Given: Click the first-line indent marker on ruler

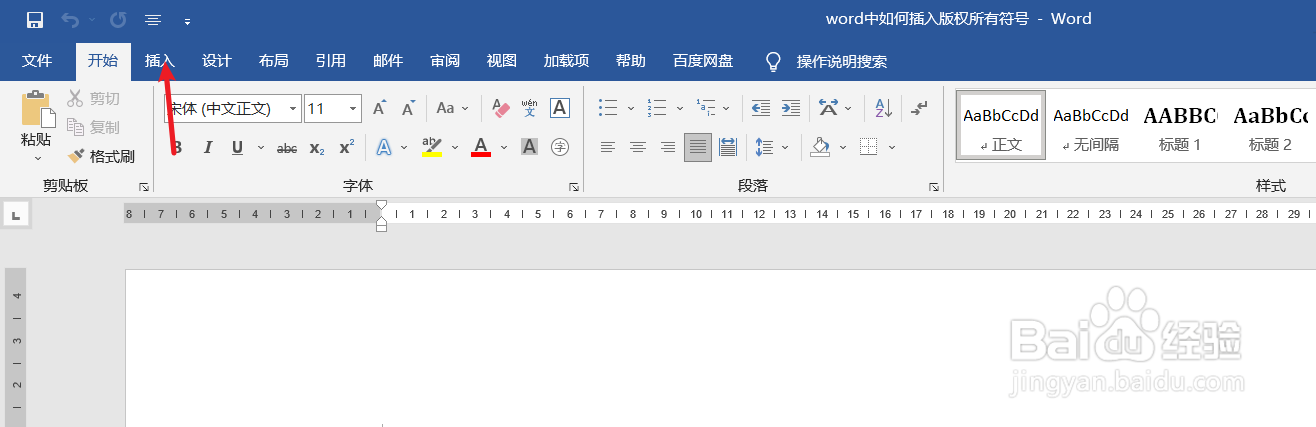Looking at the screenshot, I should tap(381, 205).
